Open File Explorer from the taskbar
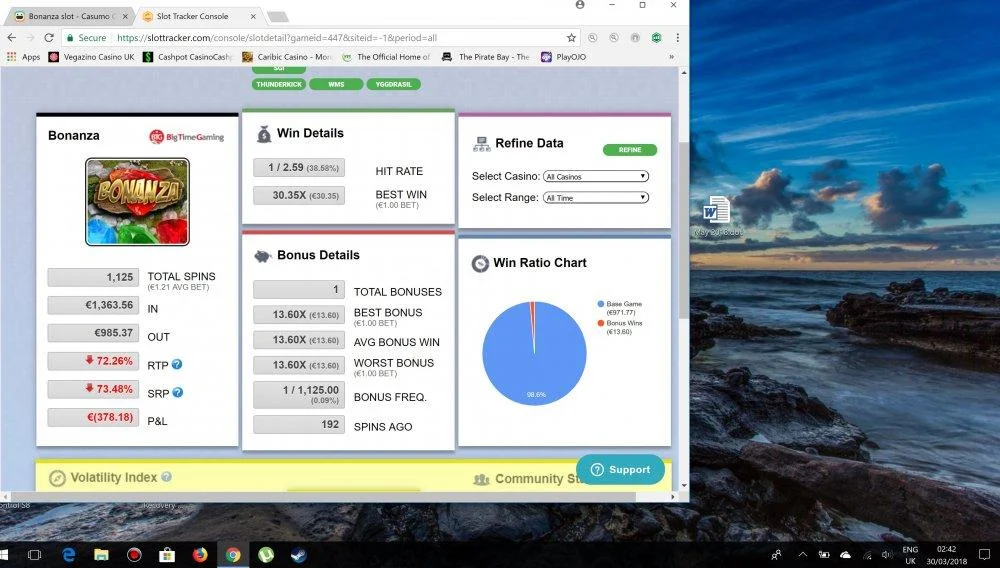 click(x=101, y=555)
